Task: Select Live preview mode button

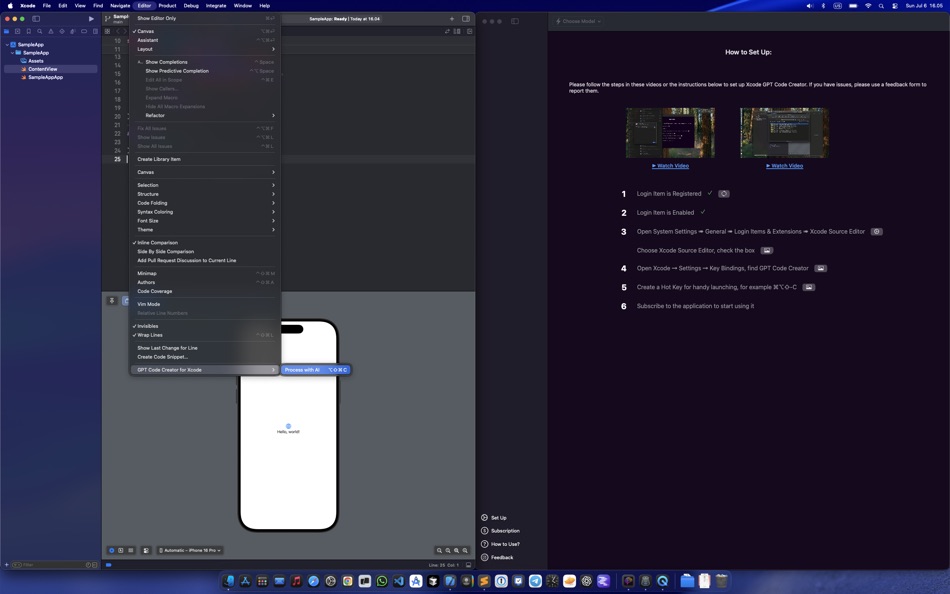Action: tap(111, 550)
